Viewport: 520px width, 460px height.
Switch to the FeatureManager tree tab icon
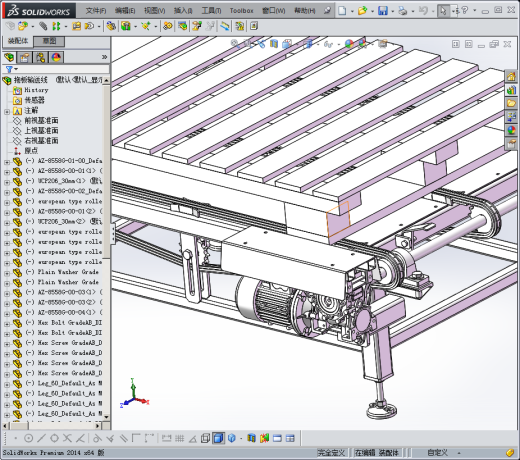[x=9, y=57]
